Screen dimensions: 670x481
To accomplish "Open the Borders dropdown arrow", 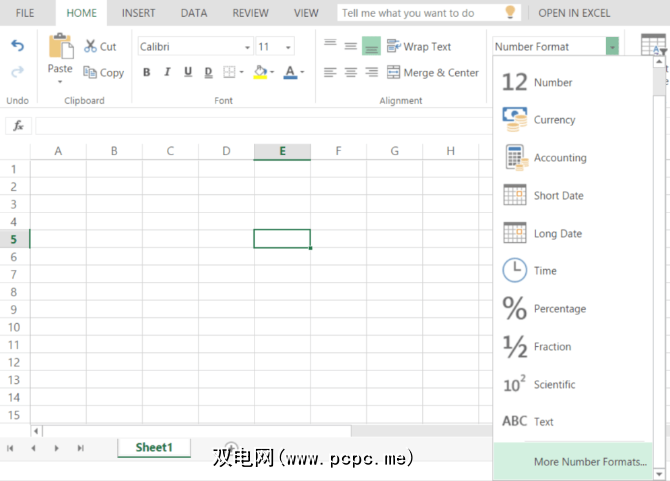I will coord(241,72).
